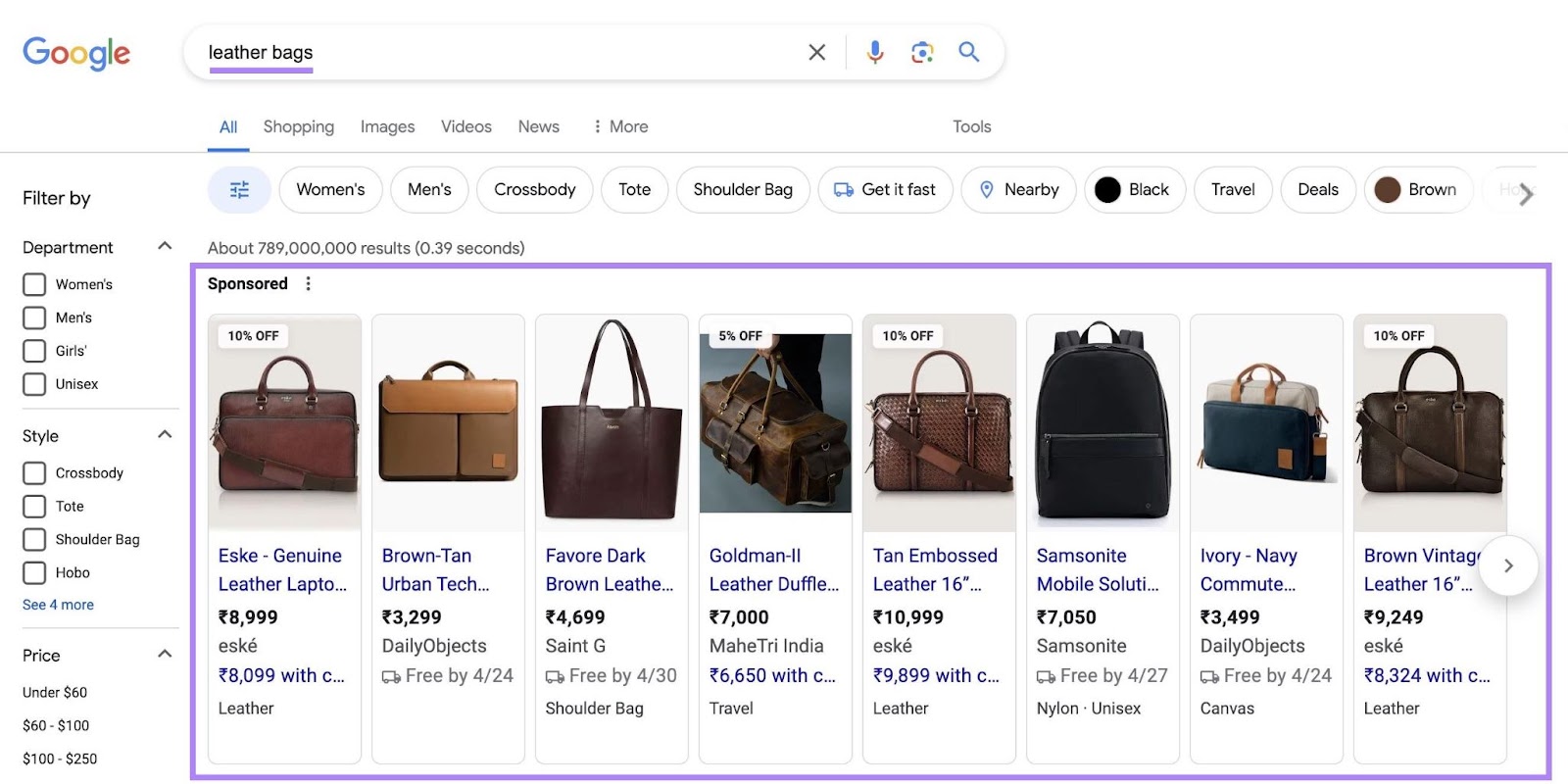Collapse the Style filter section
This screenshot has width=1568, height=784.
tap(165, 434)
